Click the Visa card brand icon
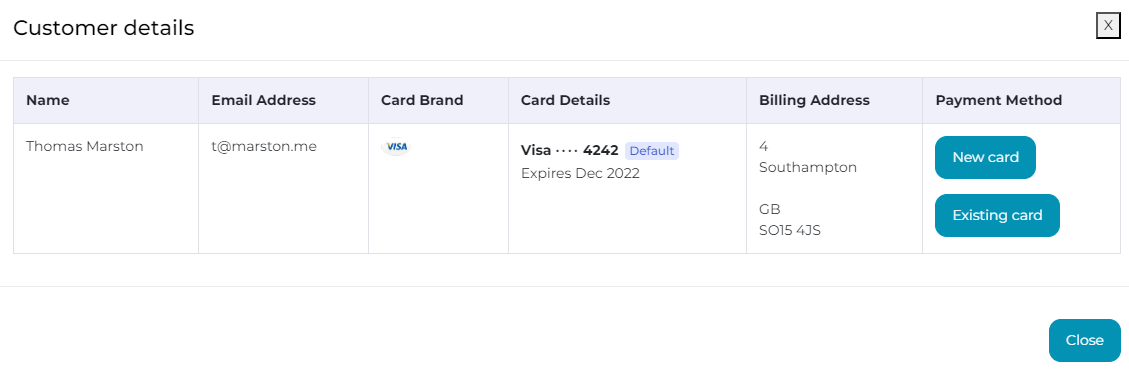Image resolution: width=1129 pixels, height=373 pixels. point(396,146)
